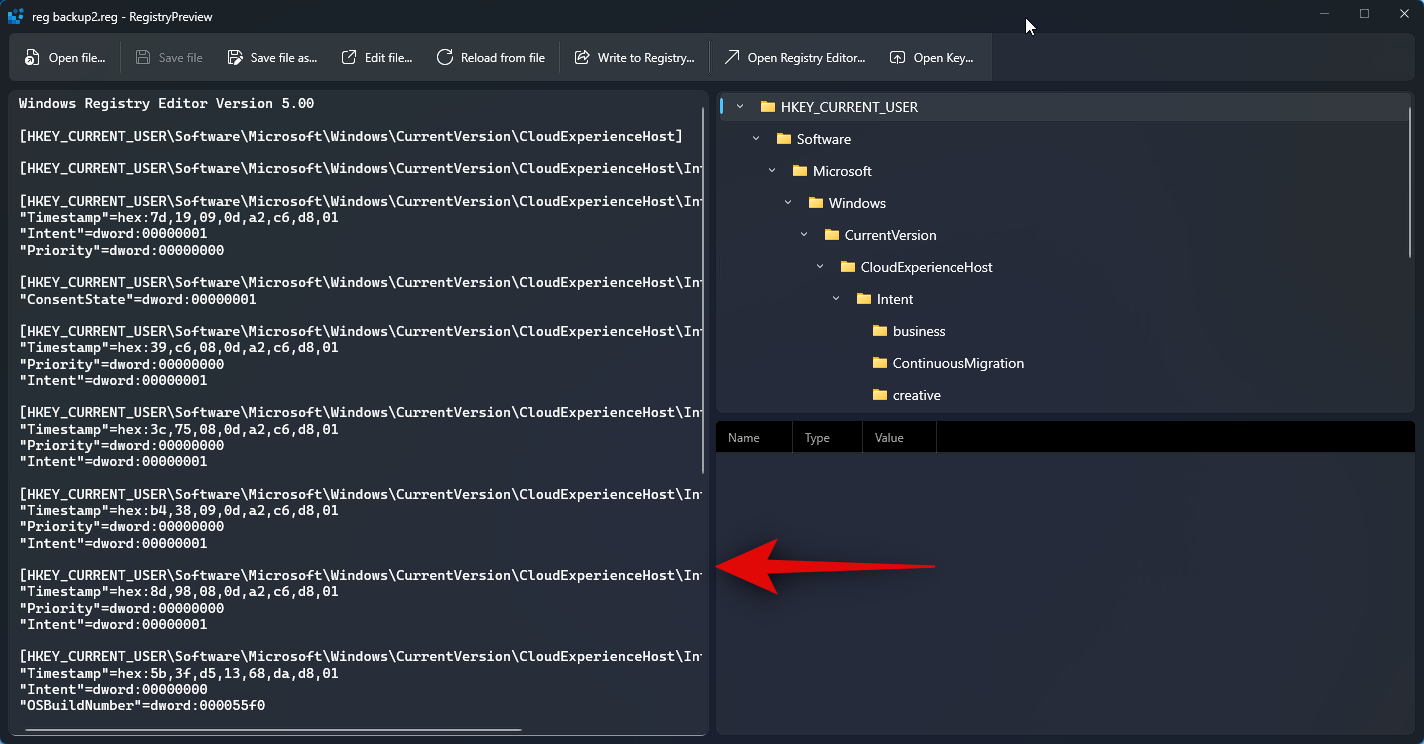The width and height of the screenshot is (1424, 744).
Task: Collapse the Intent folder chevron
Action: tap(836, 299)
